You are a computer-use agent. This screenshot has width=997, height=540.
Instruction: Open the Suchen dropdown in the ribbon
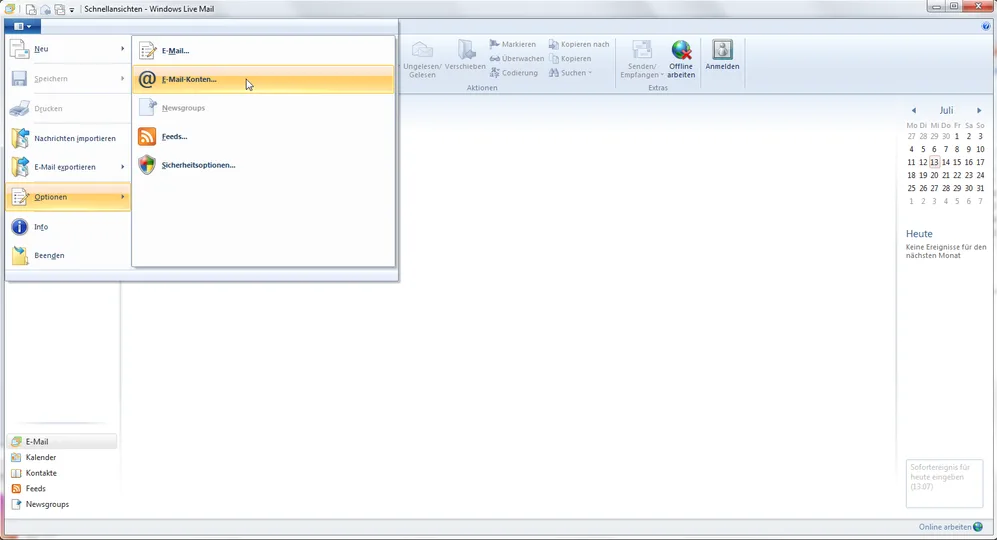tap(570, 73)
